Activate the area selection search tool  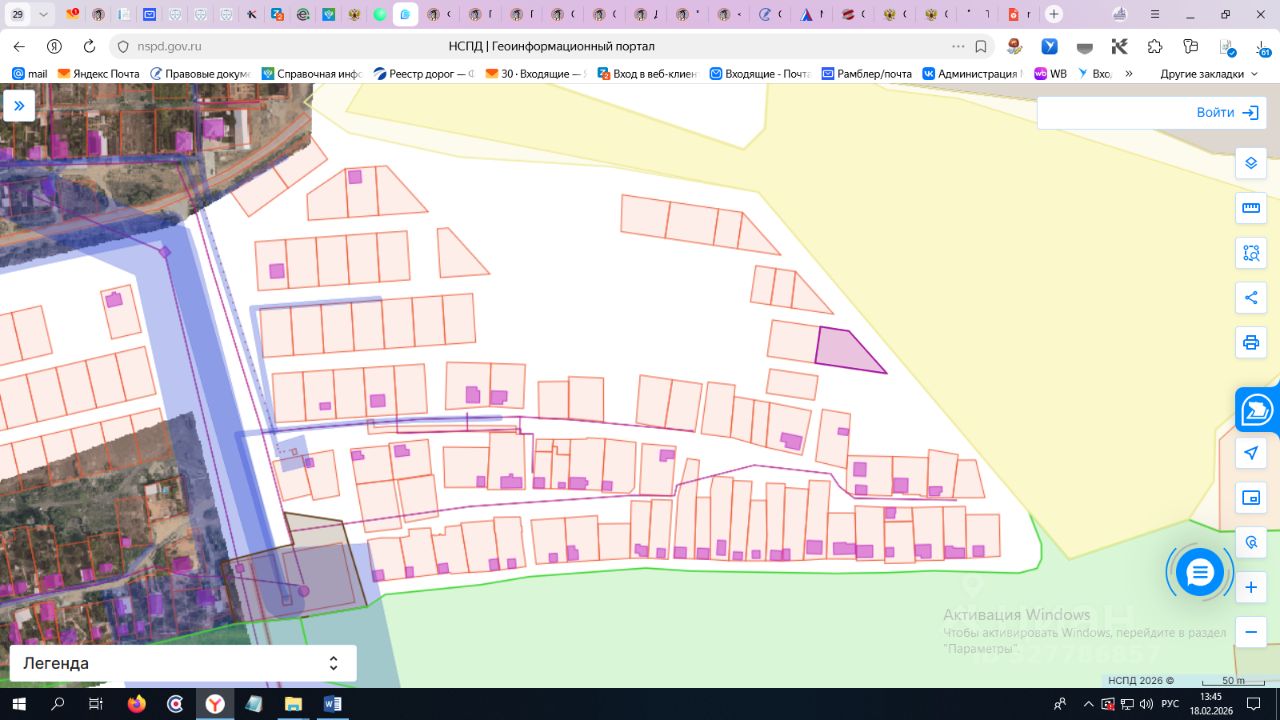[x=1250, y=253]
